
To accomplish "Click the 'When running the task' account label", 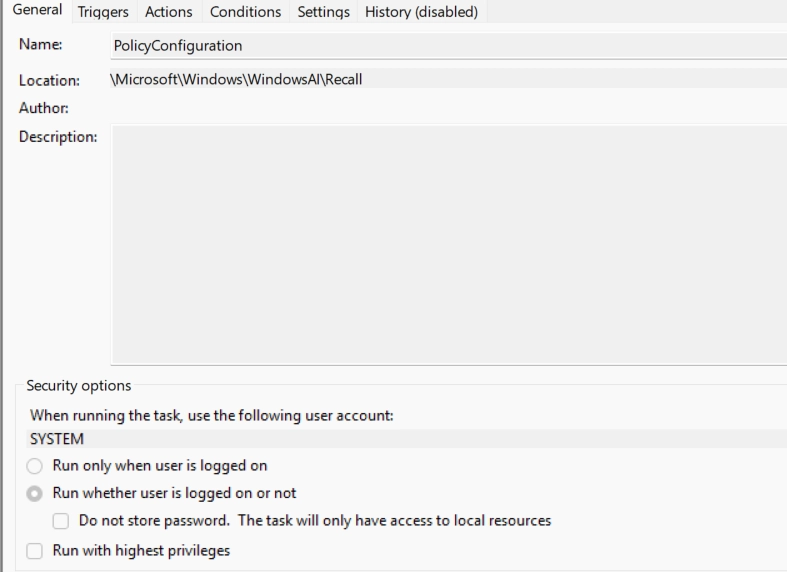I will 212,417.
